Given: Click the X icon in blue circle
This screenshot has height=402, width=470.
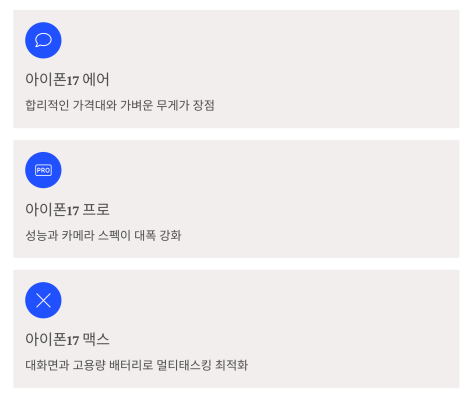Looking at the screenshot, I should [43, 300].
